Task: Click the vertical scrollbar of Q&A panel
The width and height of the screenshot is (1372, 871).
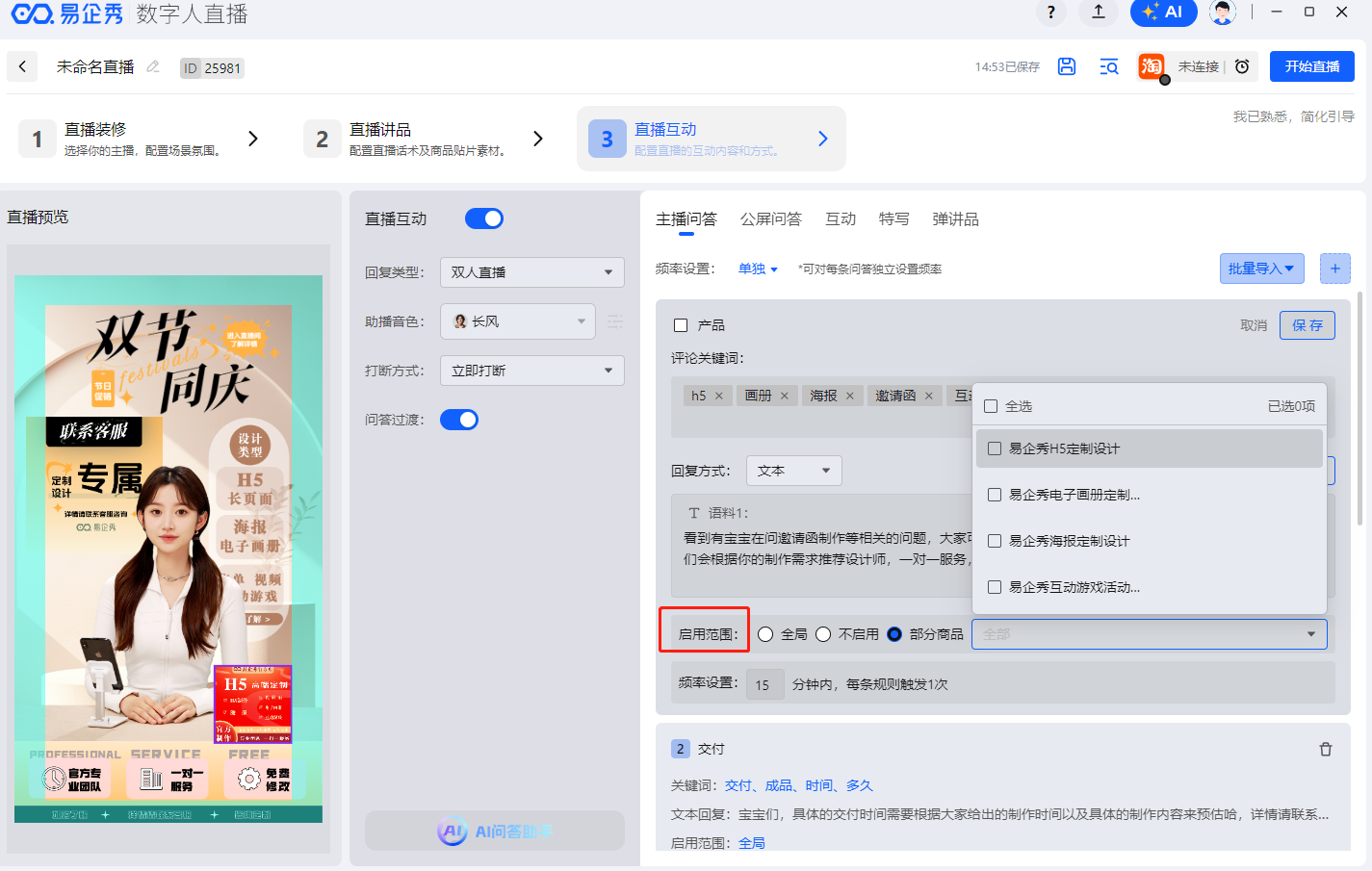Action: (x=1359, y=409)
